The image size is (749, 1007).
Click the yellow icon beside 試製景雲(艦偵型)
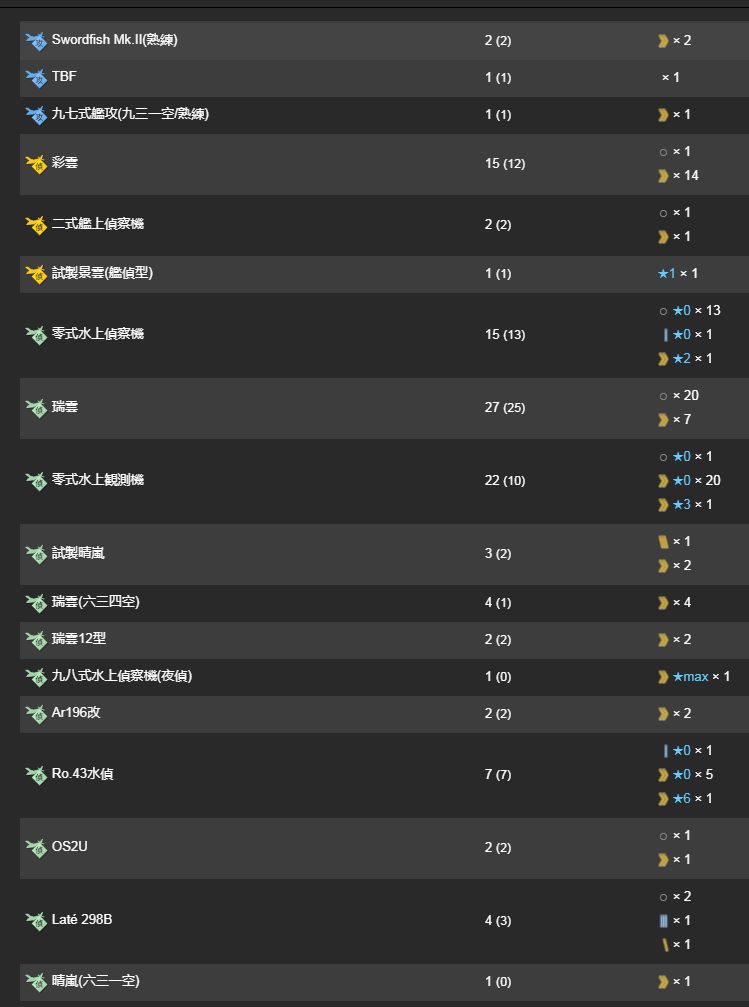click(x=36, y=274)
